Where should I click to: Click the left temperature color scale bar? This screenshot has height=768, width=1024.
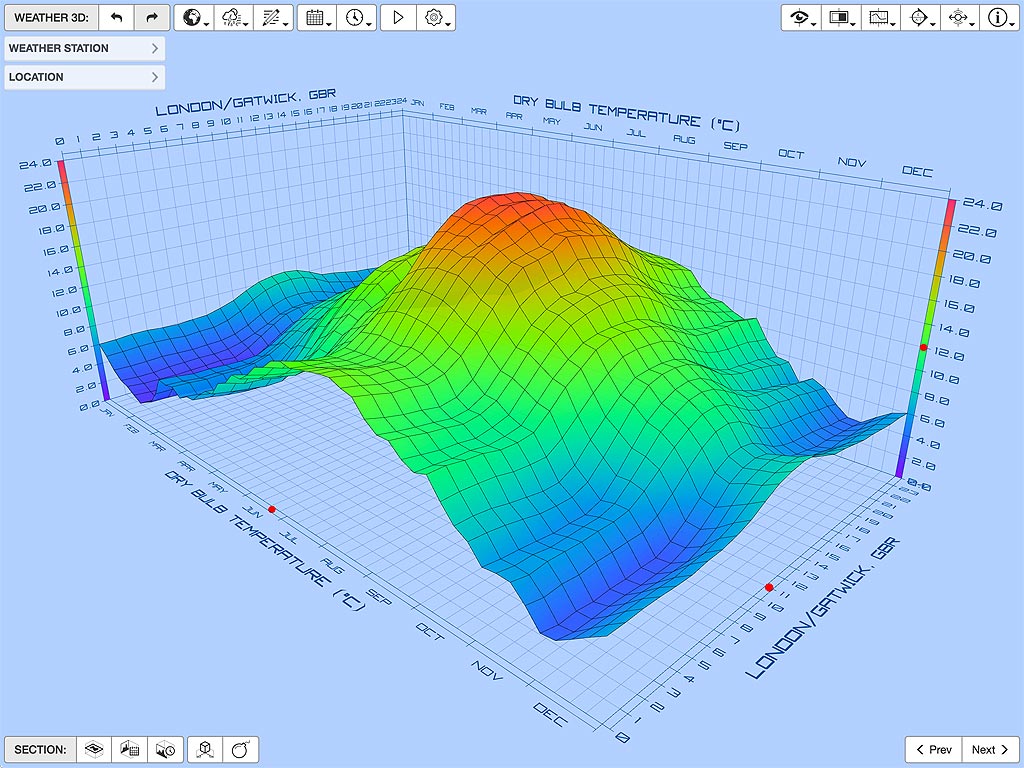82,281
